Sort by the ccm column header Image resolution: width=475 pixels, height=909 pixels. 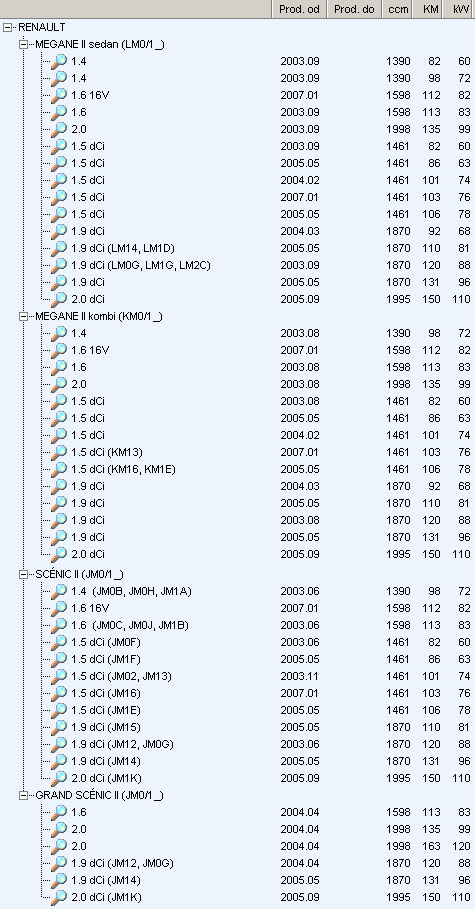coord(398,9)
